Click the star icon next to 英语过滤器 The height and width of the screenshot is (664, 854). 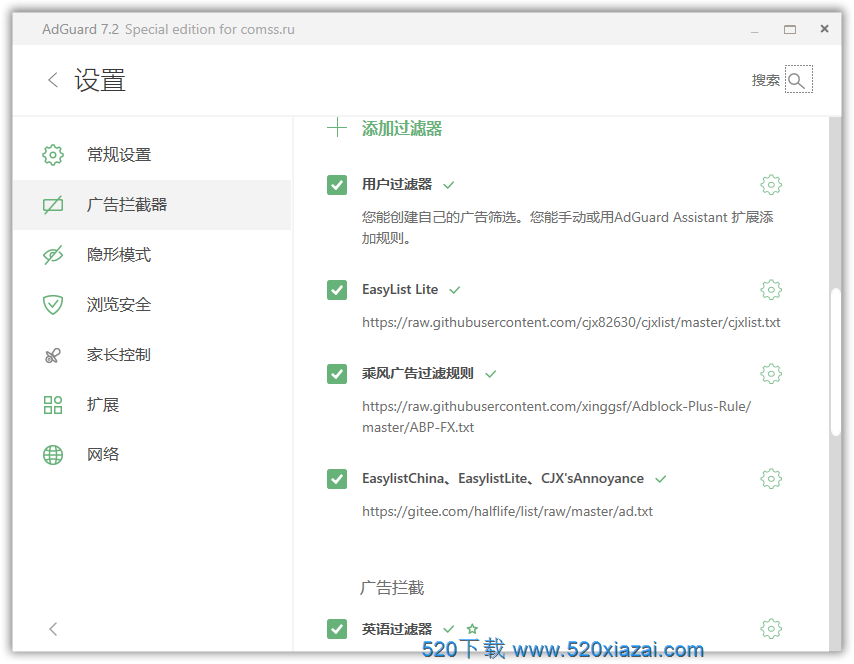[472, 629]
